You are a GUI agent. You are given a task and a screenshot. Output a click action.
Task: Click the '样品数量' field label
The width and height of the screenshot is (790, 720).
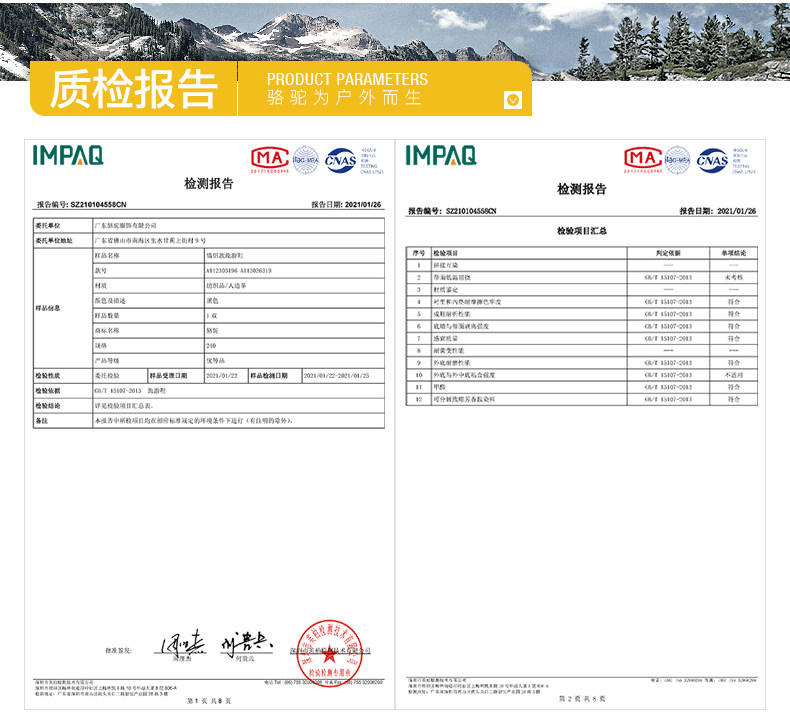[x=107, y=315]
